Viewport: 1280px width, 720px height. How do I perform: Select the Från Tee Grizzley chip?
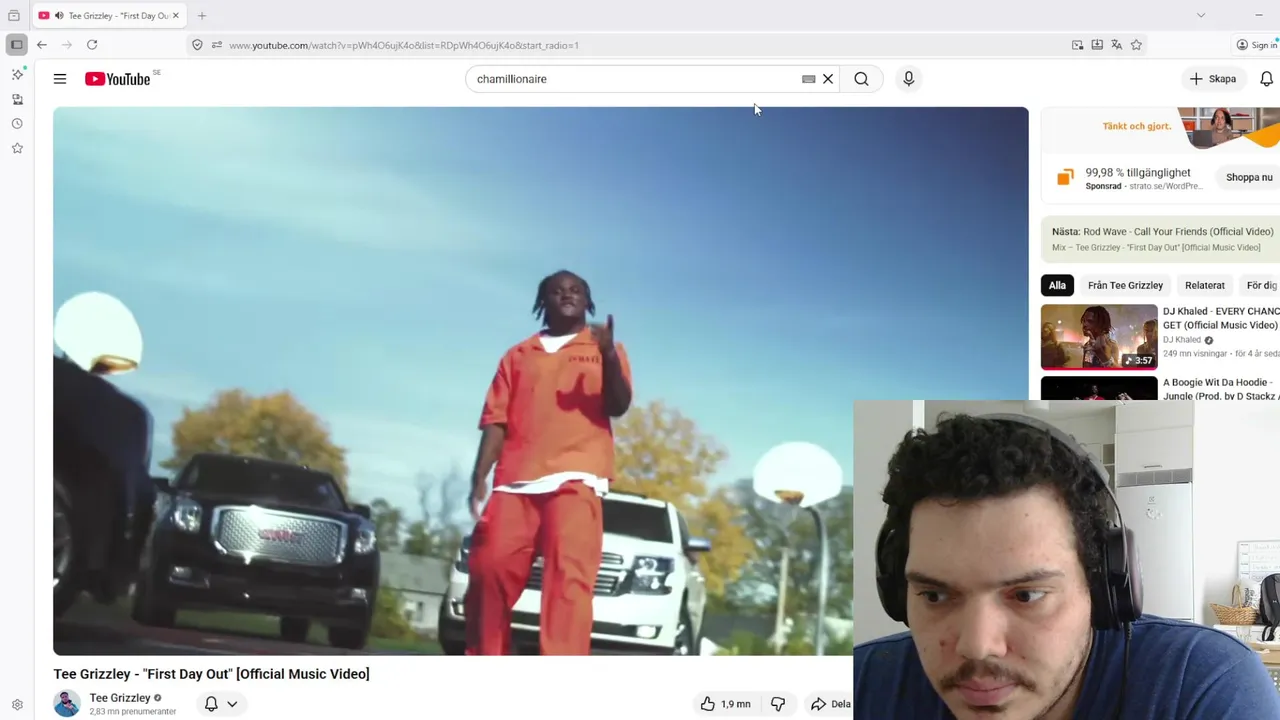coord(1125,285)
